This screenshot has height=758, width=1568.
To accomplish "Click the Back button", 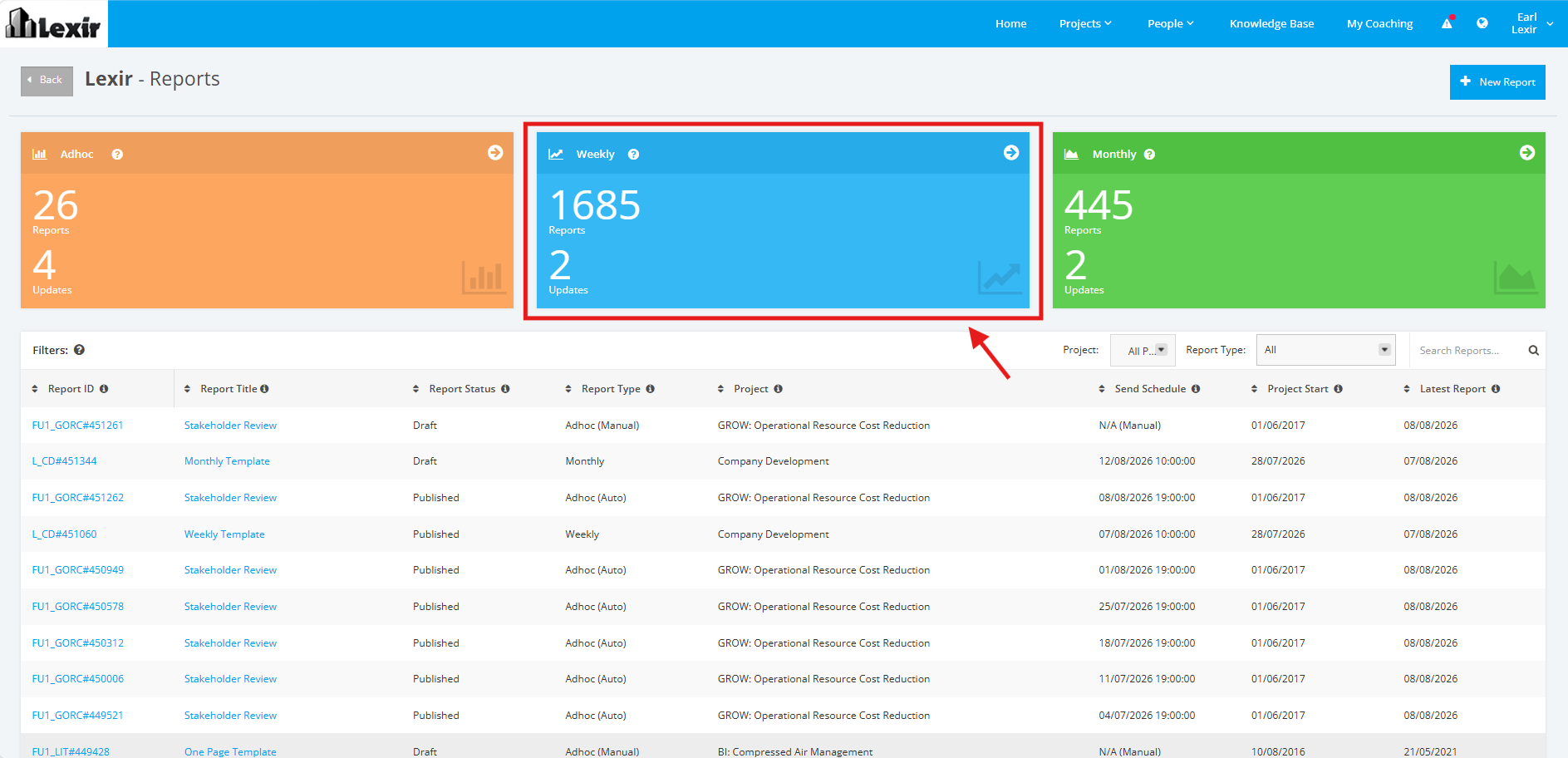I will [x=47, y=81].
